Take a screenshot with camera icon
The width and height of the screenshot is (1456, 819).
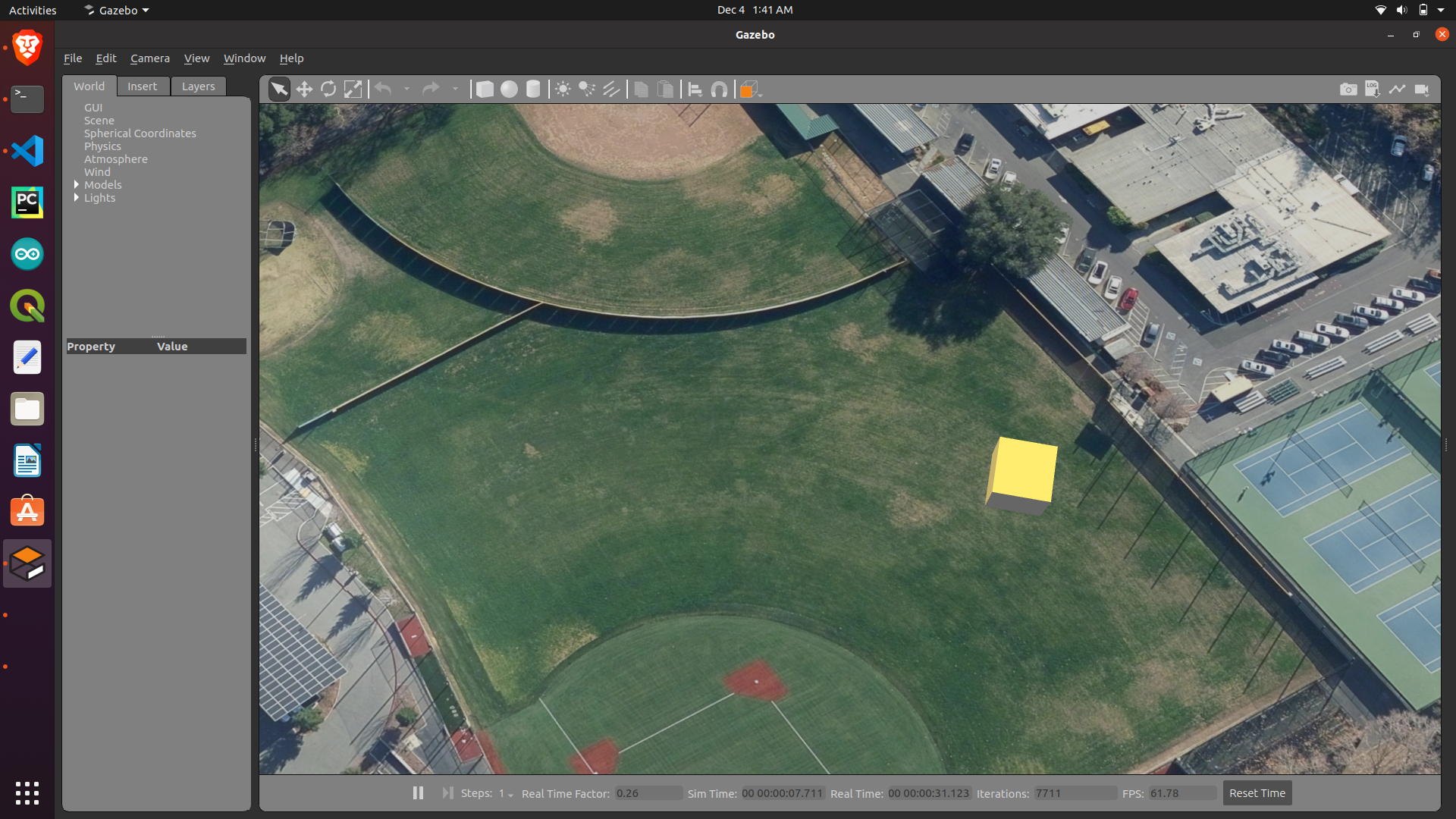(1348, 89)
